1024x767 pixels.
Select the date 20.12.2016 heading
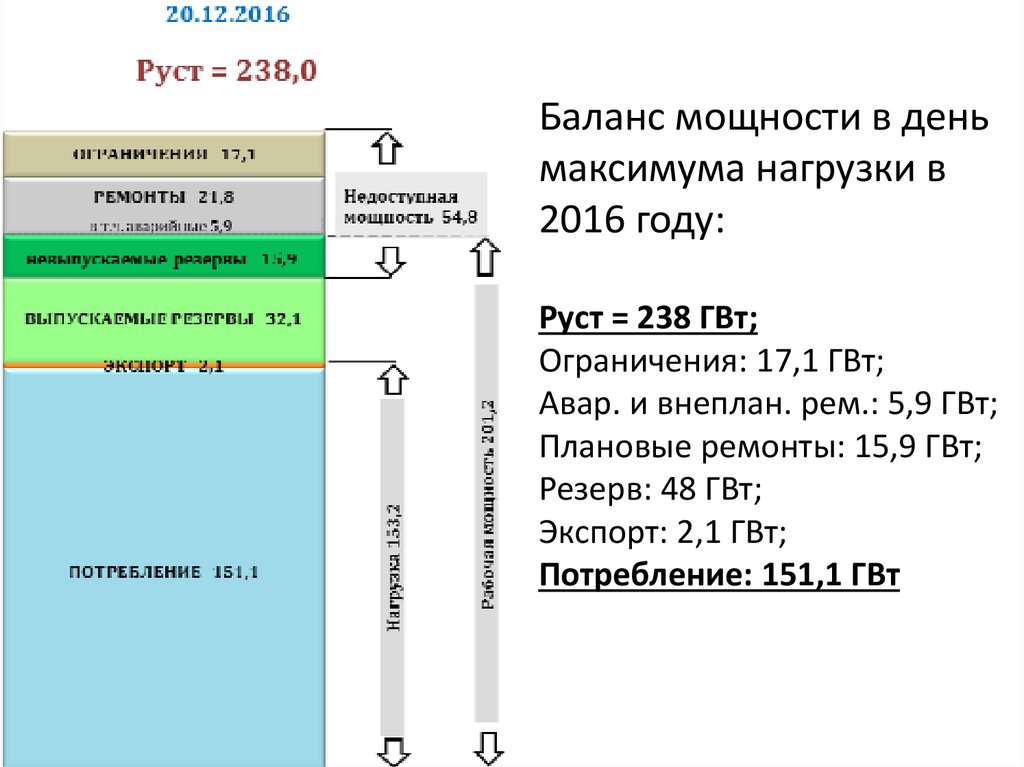229,14
